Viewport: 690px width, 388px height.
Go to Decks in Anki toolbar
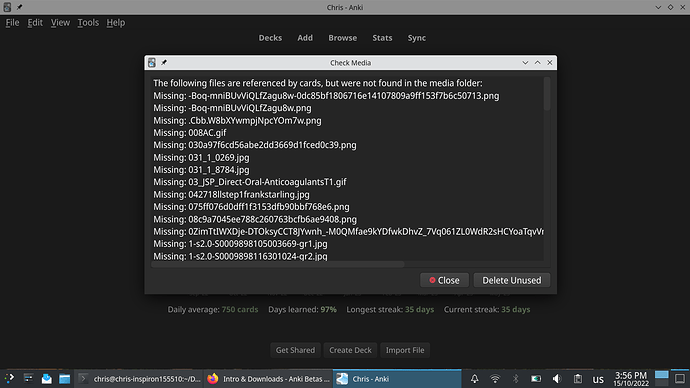[270, 38]
